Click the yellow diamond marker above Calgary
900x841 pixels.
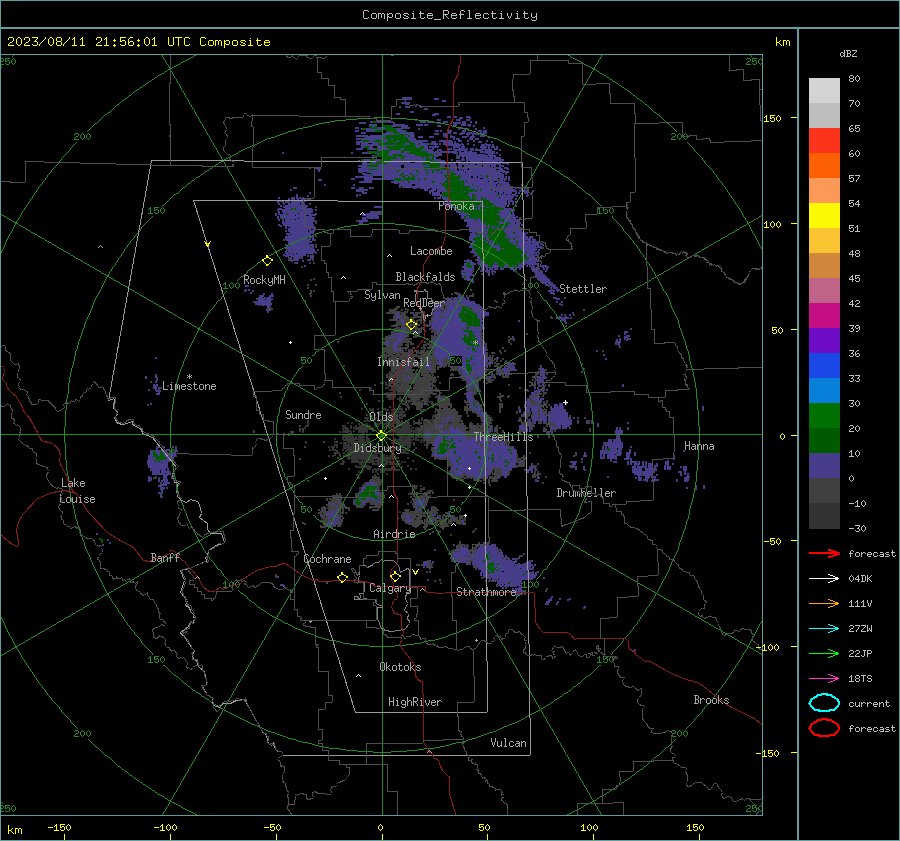pos(395,576)
